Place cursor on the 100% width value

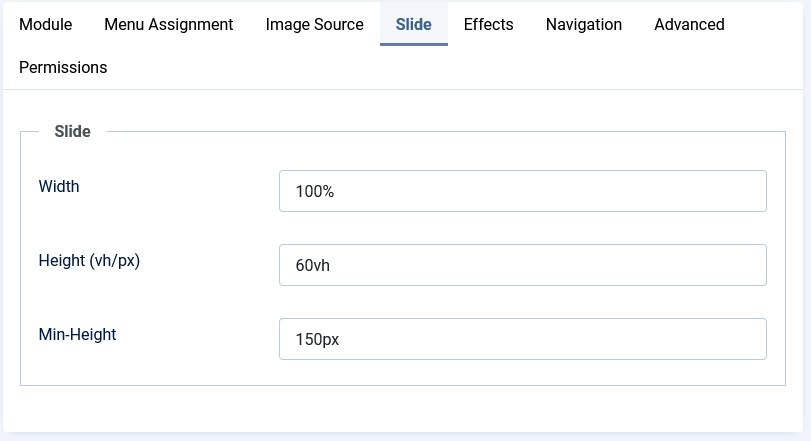314,191
